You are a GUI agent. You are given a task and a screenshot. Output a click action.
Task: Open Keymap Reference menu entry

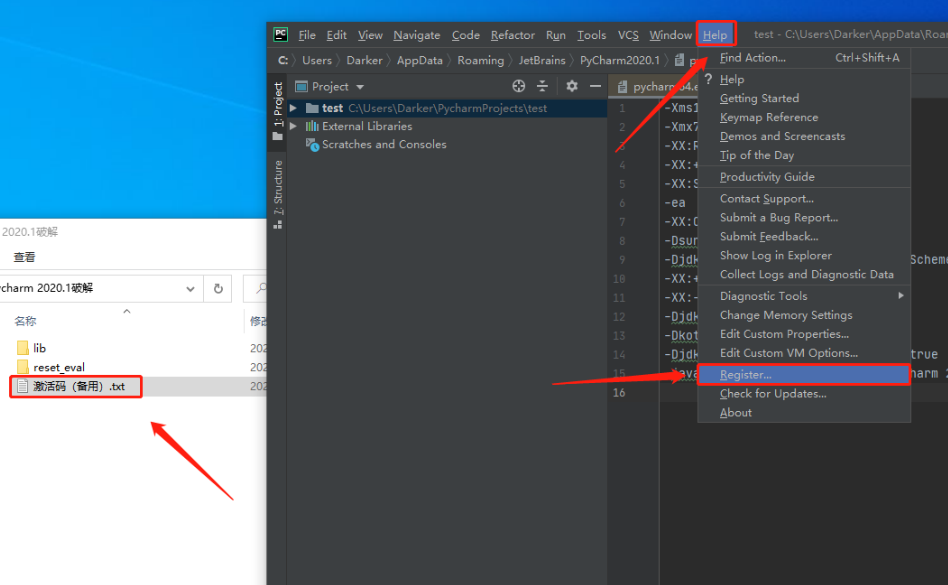pyautogui.click(x=804, y=117)
